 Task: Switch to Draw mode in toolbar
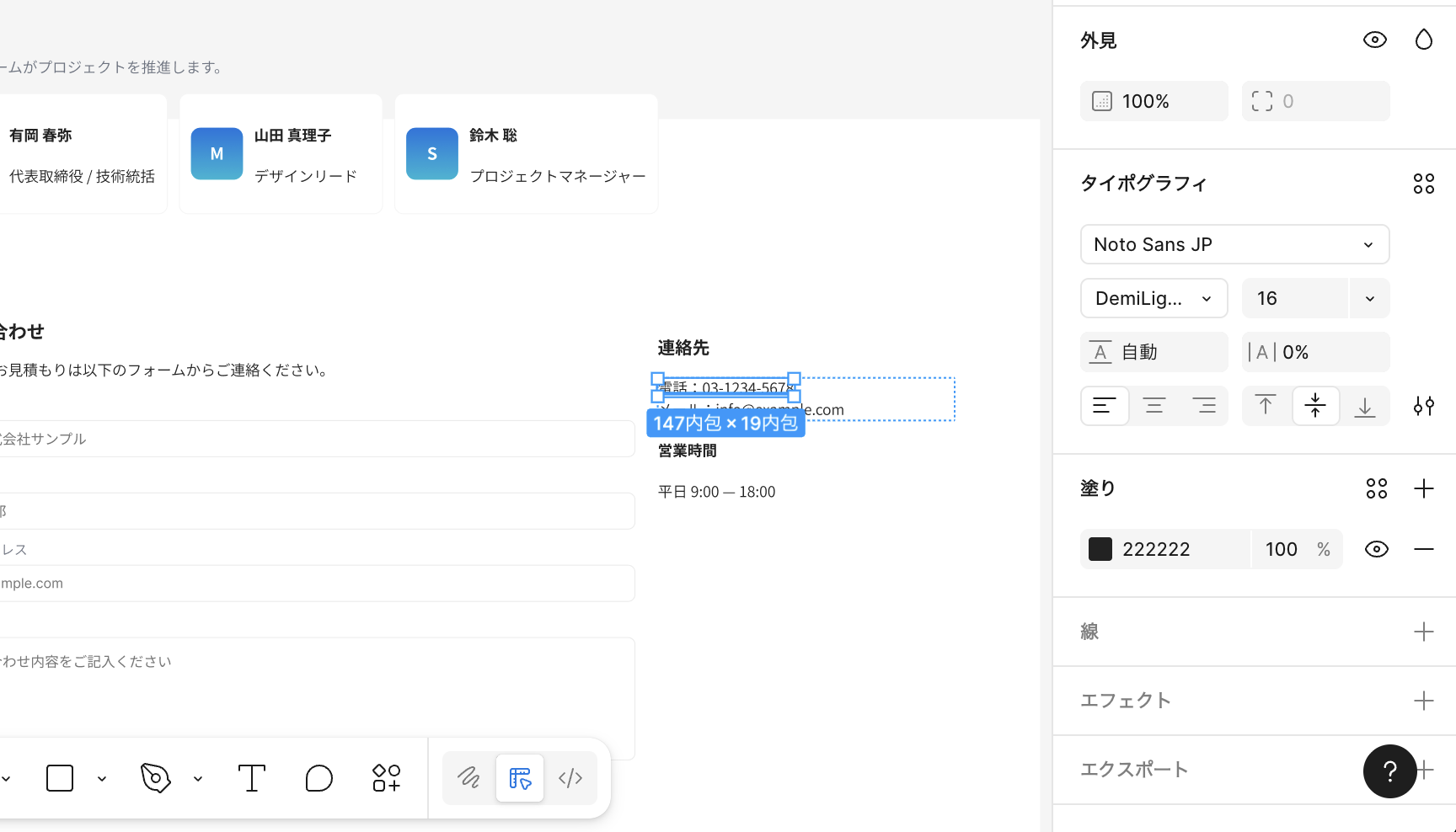pos(468,778)
